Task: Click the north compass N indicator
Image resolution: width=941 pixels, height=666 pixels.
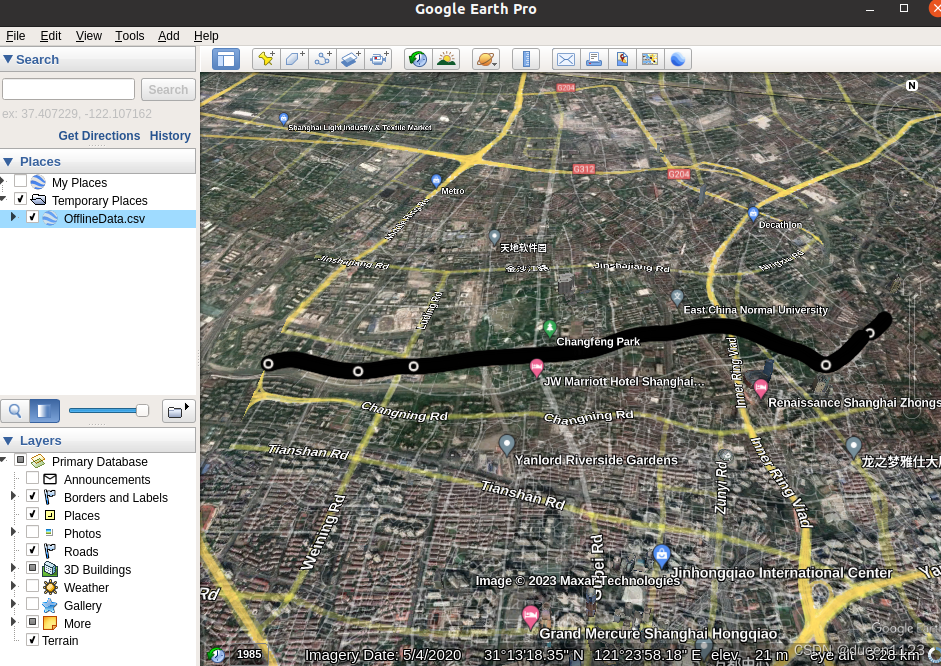Action: 912,85
